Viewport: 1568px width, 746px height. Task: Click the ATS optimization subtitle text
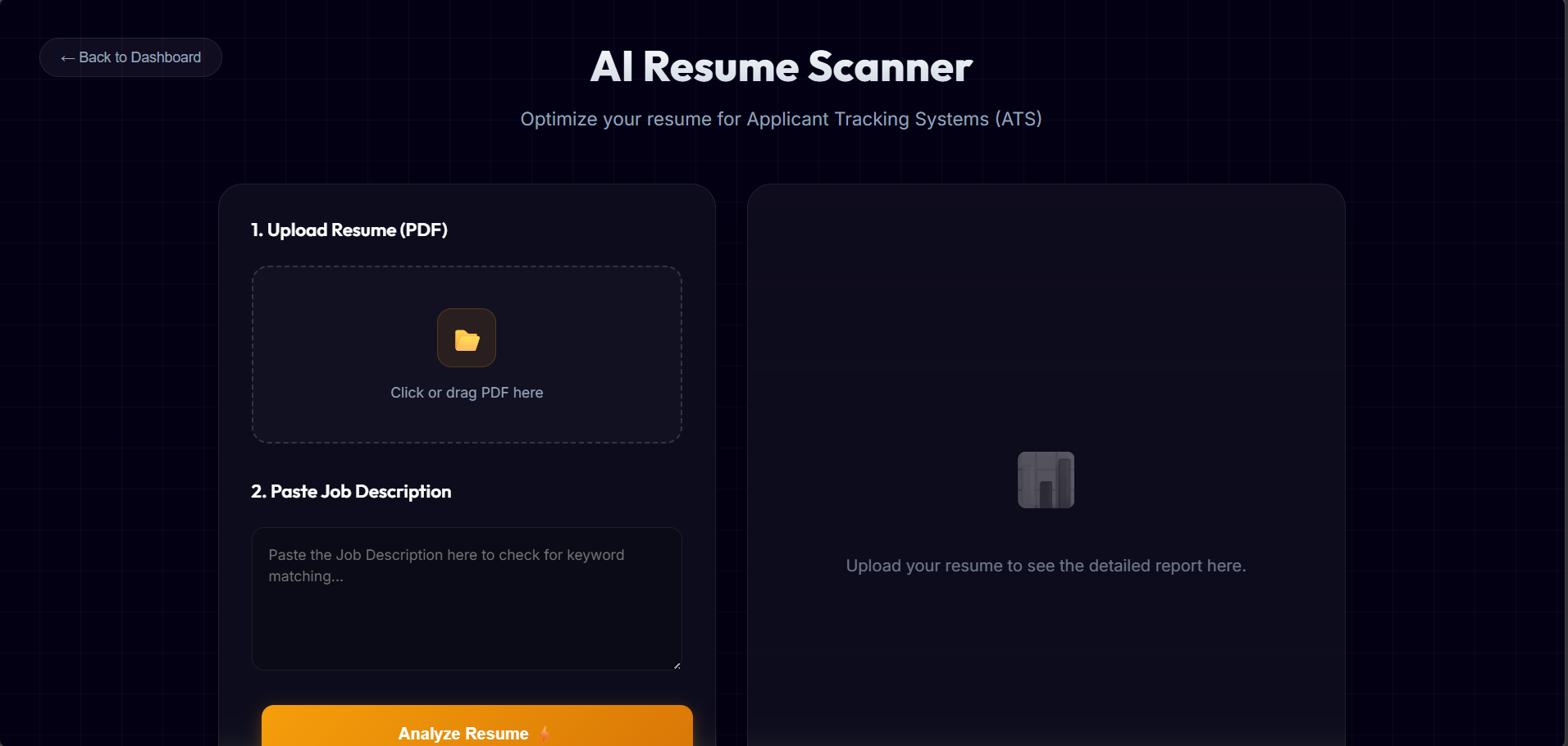(780, 119)
